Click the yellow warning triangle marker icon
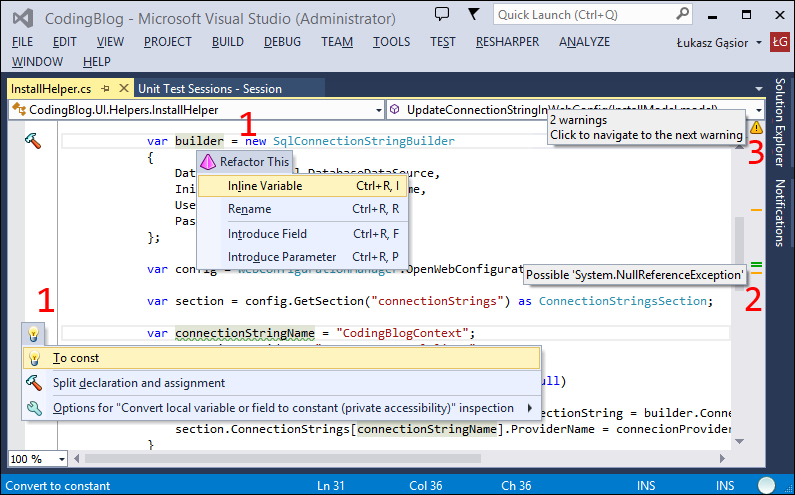 tap(756, 127)
